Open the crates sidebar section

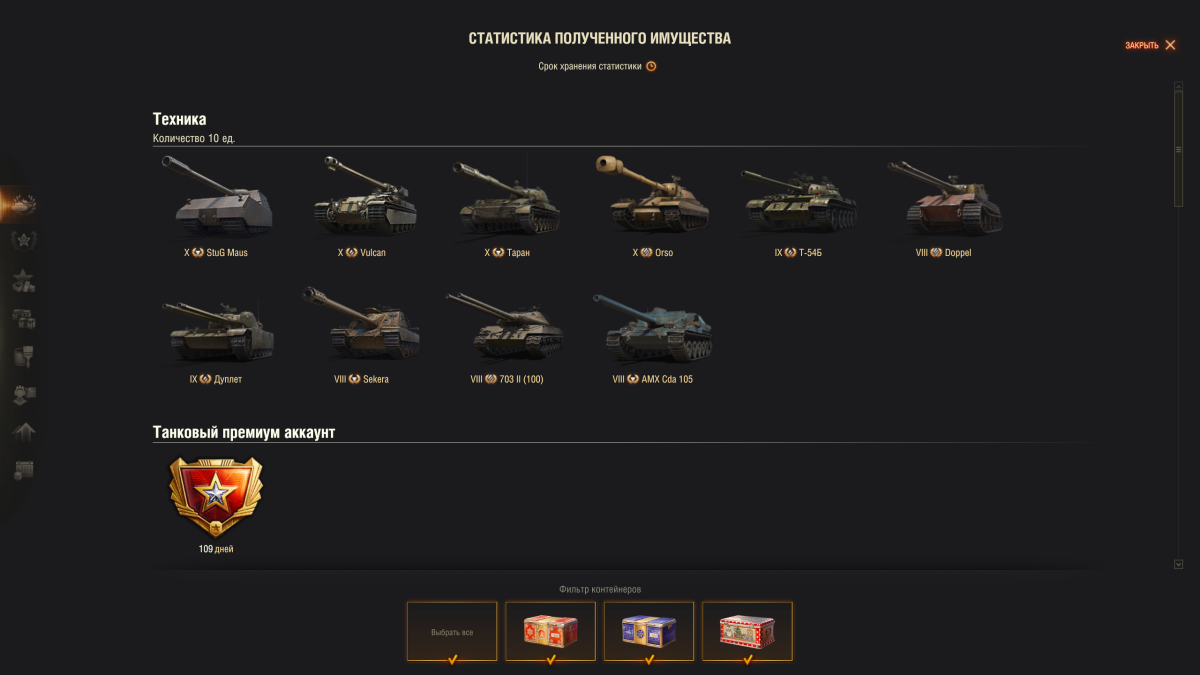23,319
